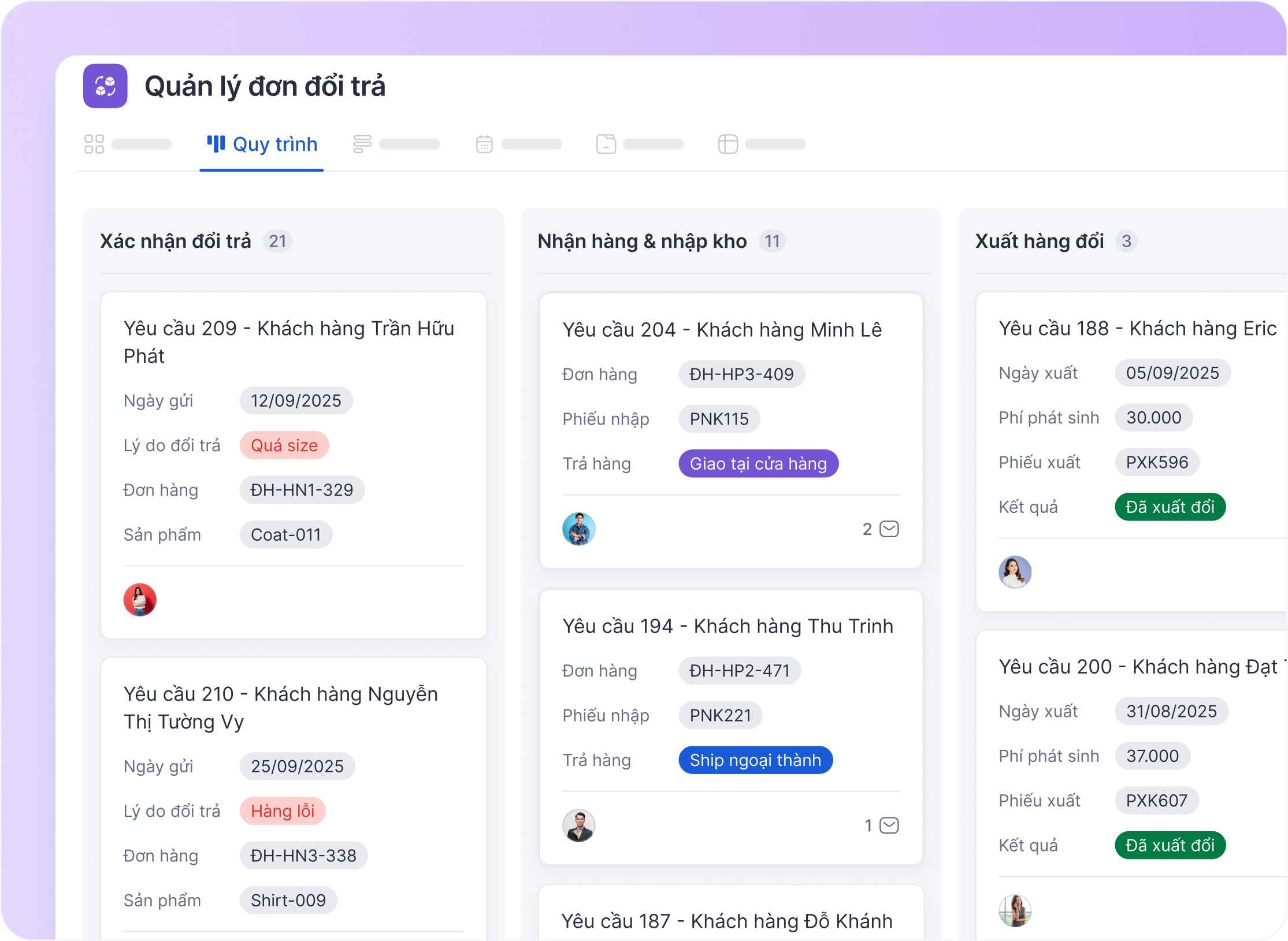Click the Quá size reason tag

click(284, 445)
